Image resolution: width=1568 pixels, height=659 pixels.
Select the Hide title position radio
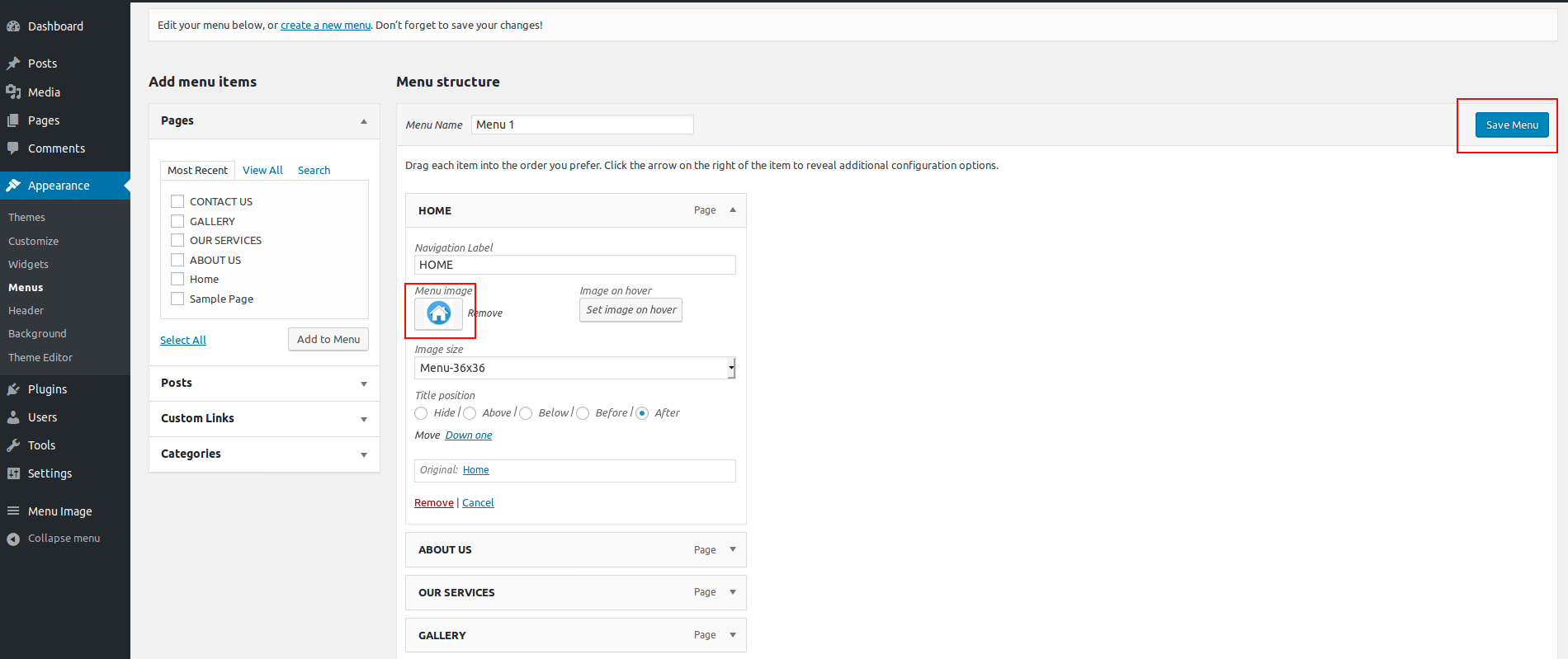(421, 413)
